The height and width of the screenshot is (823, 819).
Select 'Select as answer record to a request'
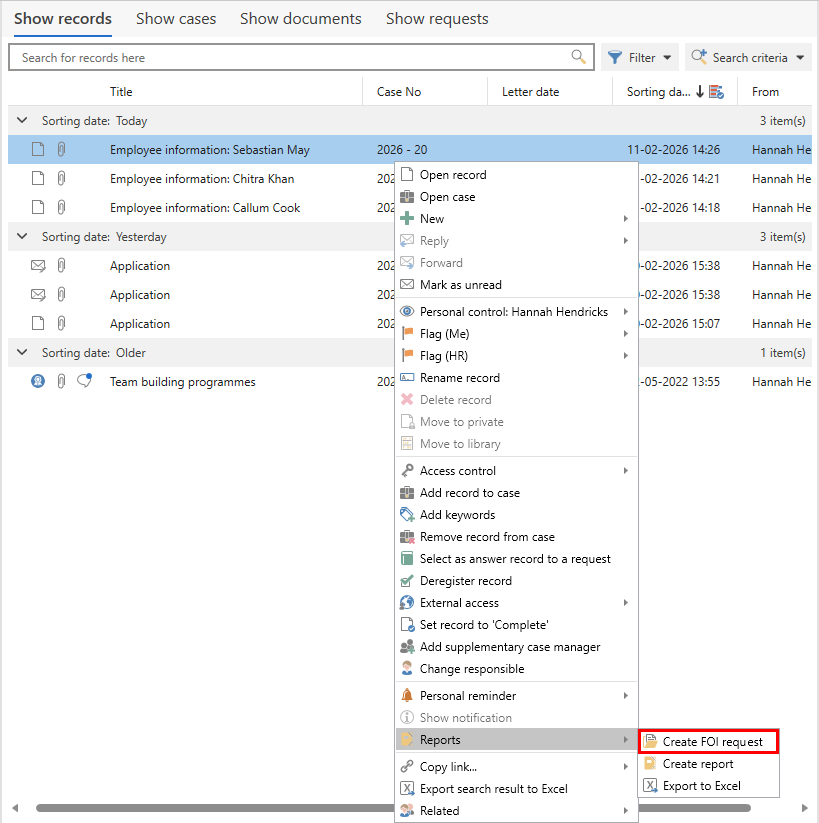pos(516,559)
